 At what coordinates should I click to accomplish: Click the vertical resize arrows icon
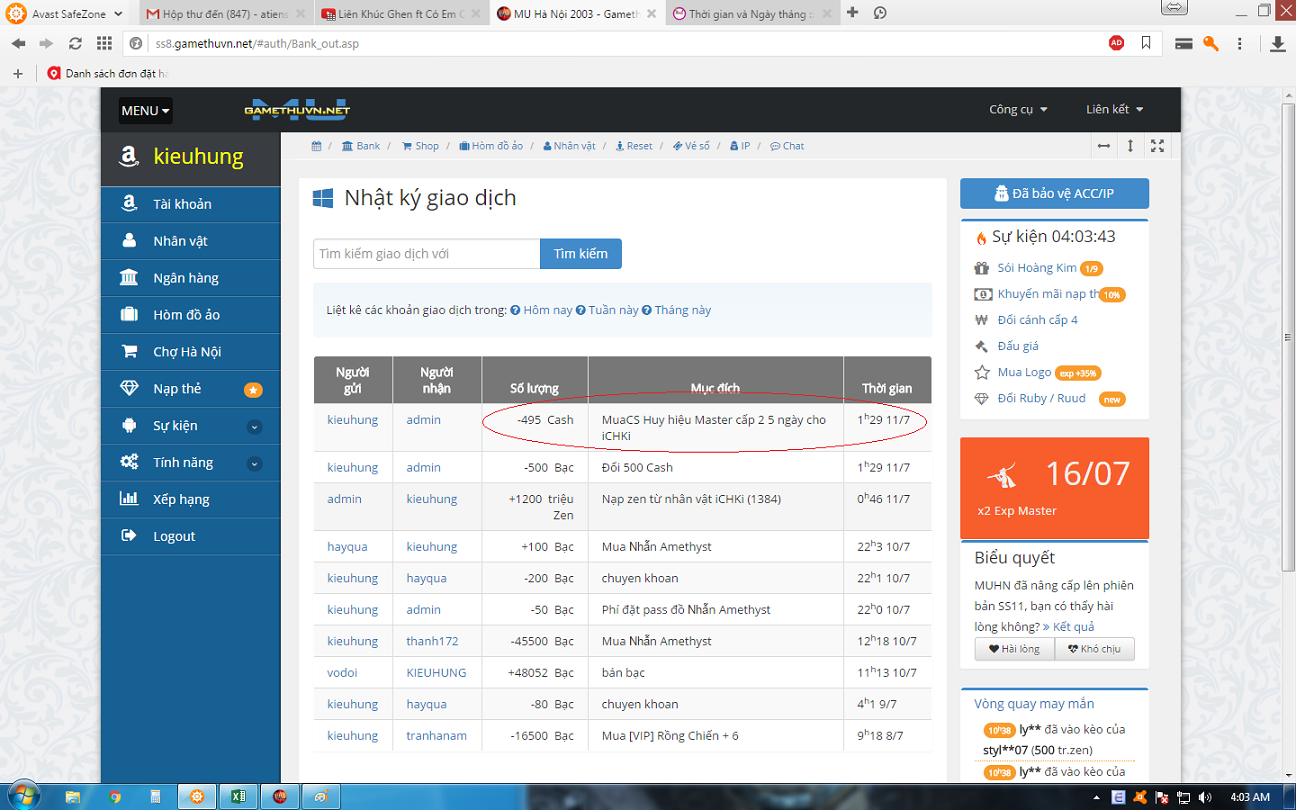(1130, 146)
